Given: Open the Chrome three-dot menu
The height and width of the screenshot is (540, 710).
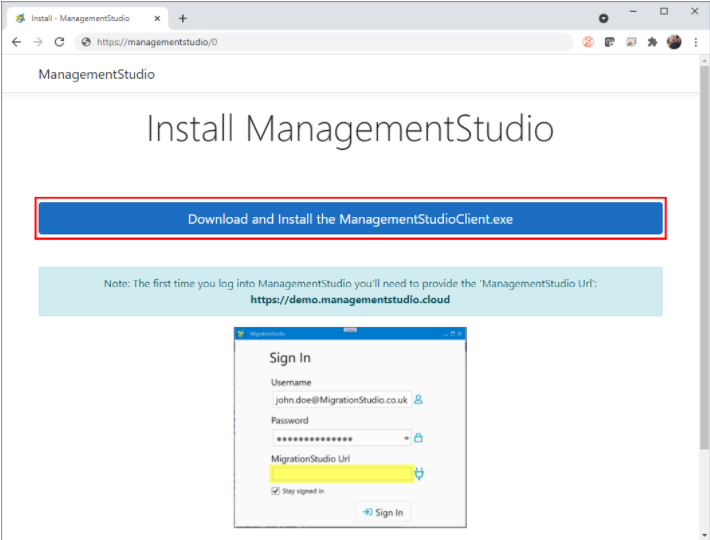Looking at the screenshot, I should [x=696, y=42].
